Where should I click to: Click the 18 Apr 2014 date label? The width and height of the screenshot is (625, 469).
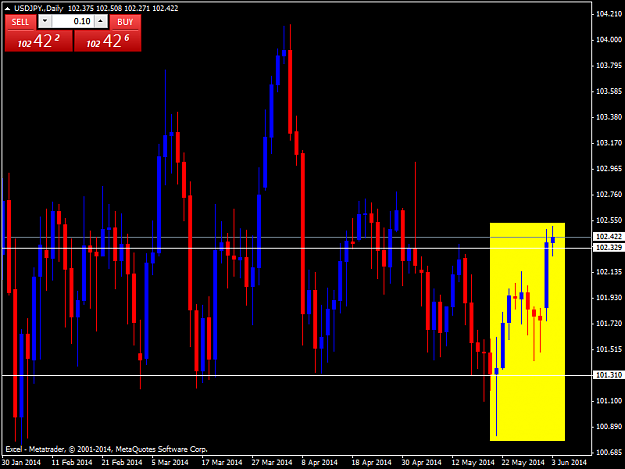pos(371,462)
